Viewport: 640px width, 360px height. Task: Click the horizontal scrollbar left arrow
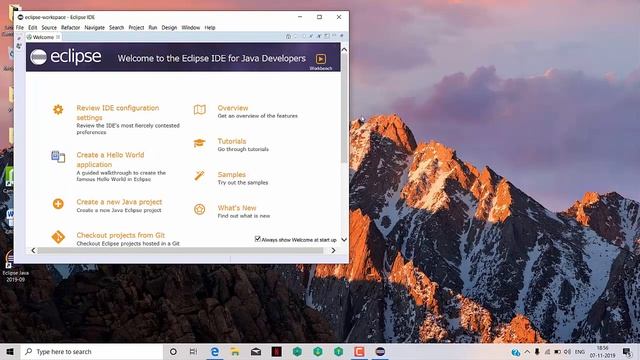pos(33,250)
